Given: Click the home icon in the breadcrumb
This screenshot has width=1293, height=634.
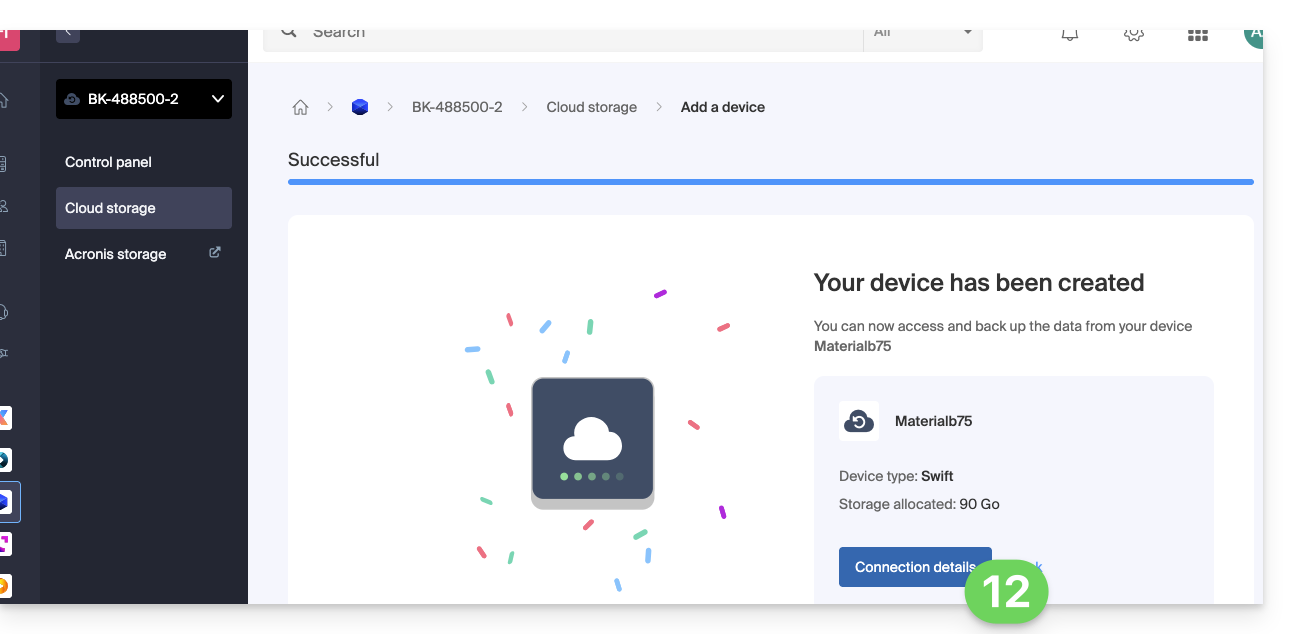Looking at the screenshot, I should pyautogui.click(x=300, y=108).
